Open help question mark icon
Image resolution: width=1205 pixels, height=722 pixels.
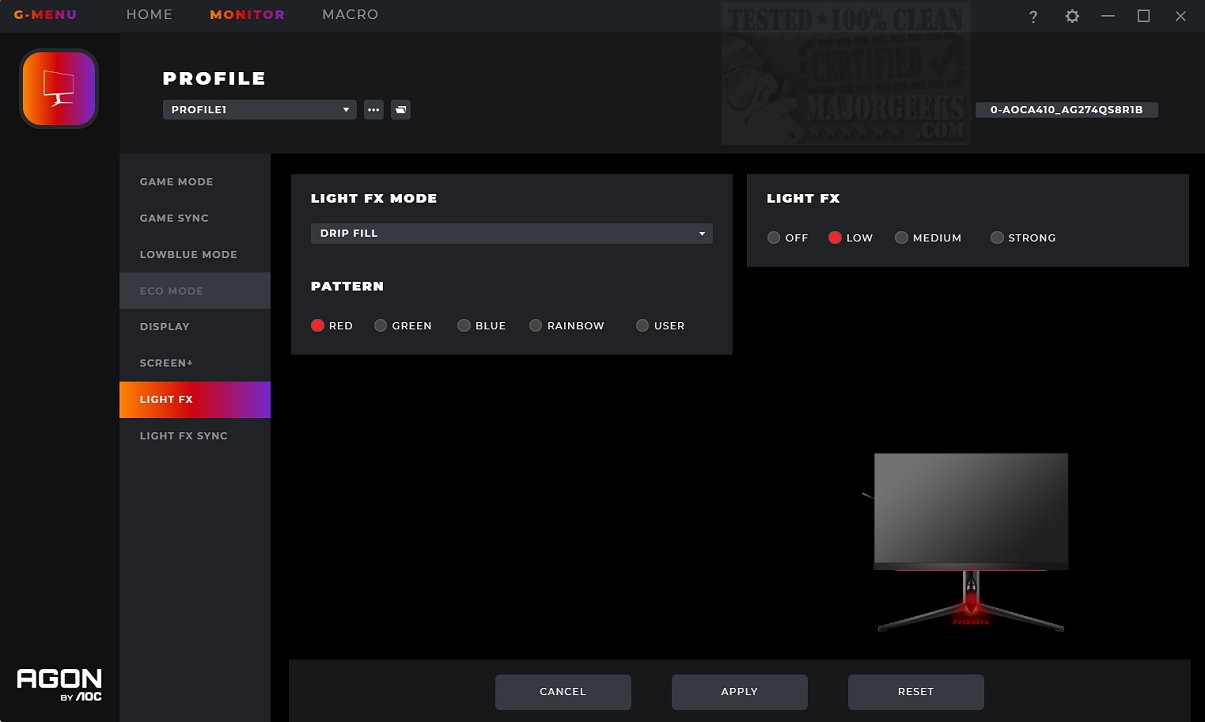tap(1033, 16)
